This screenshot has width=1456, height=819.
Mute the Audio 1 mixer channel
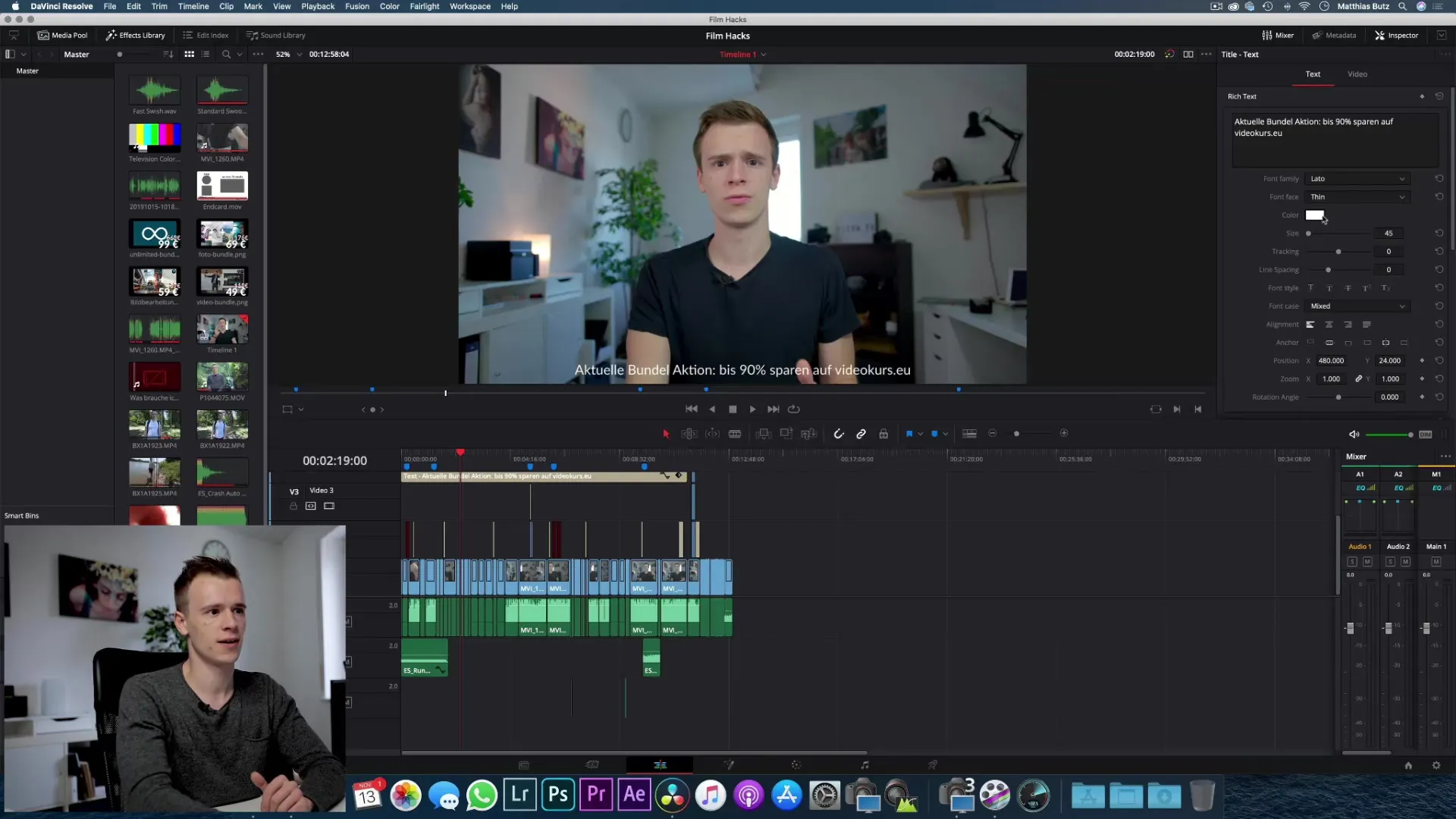click(x=1367, y=562)
